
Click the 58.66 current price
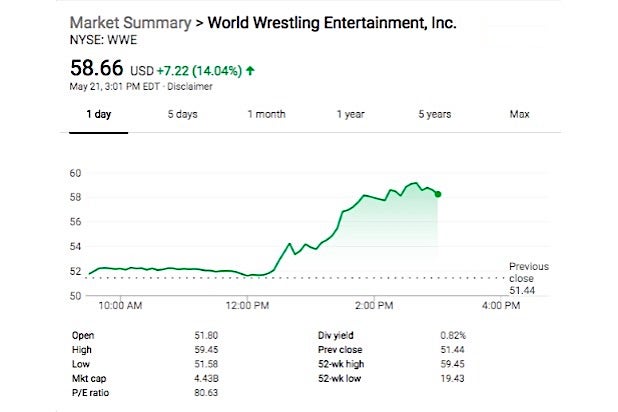point(98,69)
